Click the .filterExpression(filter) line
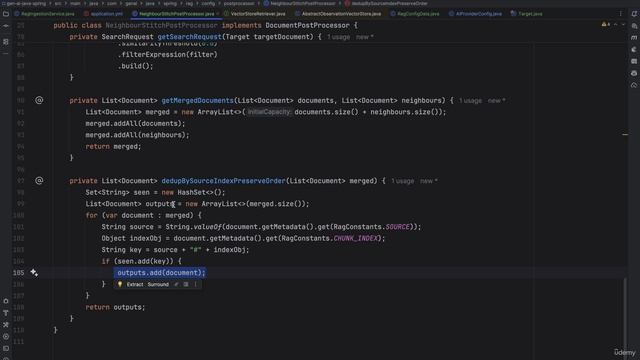This screenshot has height=360, width=640. click(167, 55)
